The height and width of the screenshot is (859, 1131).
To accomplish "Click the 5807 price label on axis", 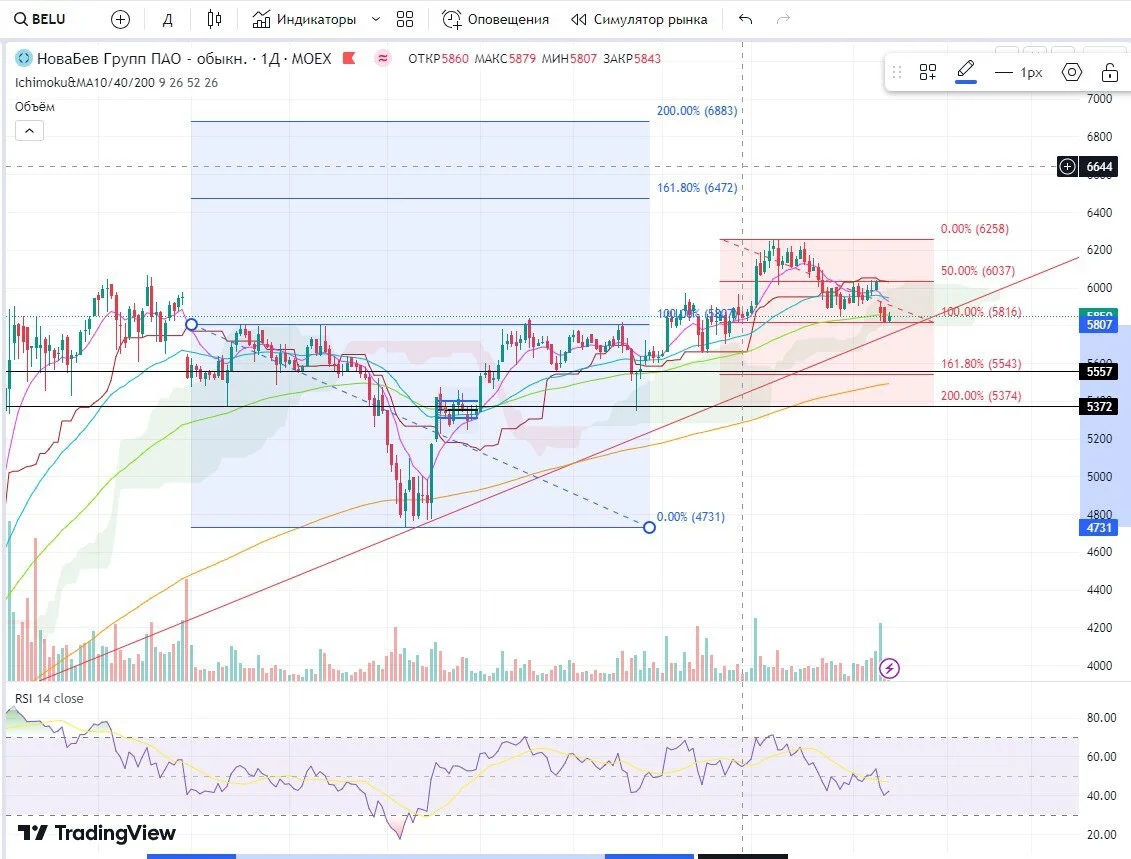I will point(1099,325).
